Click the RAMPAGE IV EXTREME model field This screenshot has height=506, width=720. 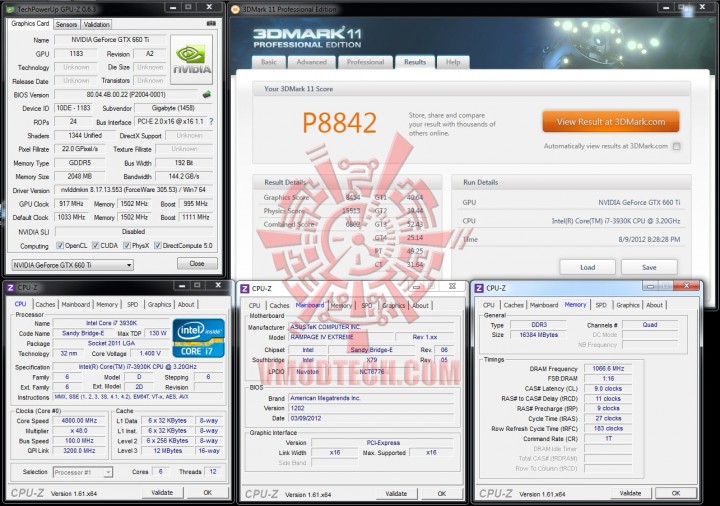pyautogui.click(x=341, y=337)
